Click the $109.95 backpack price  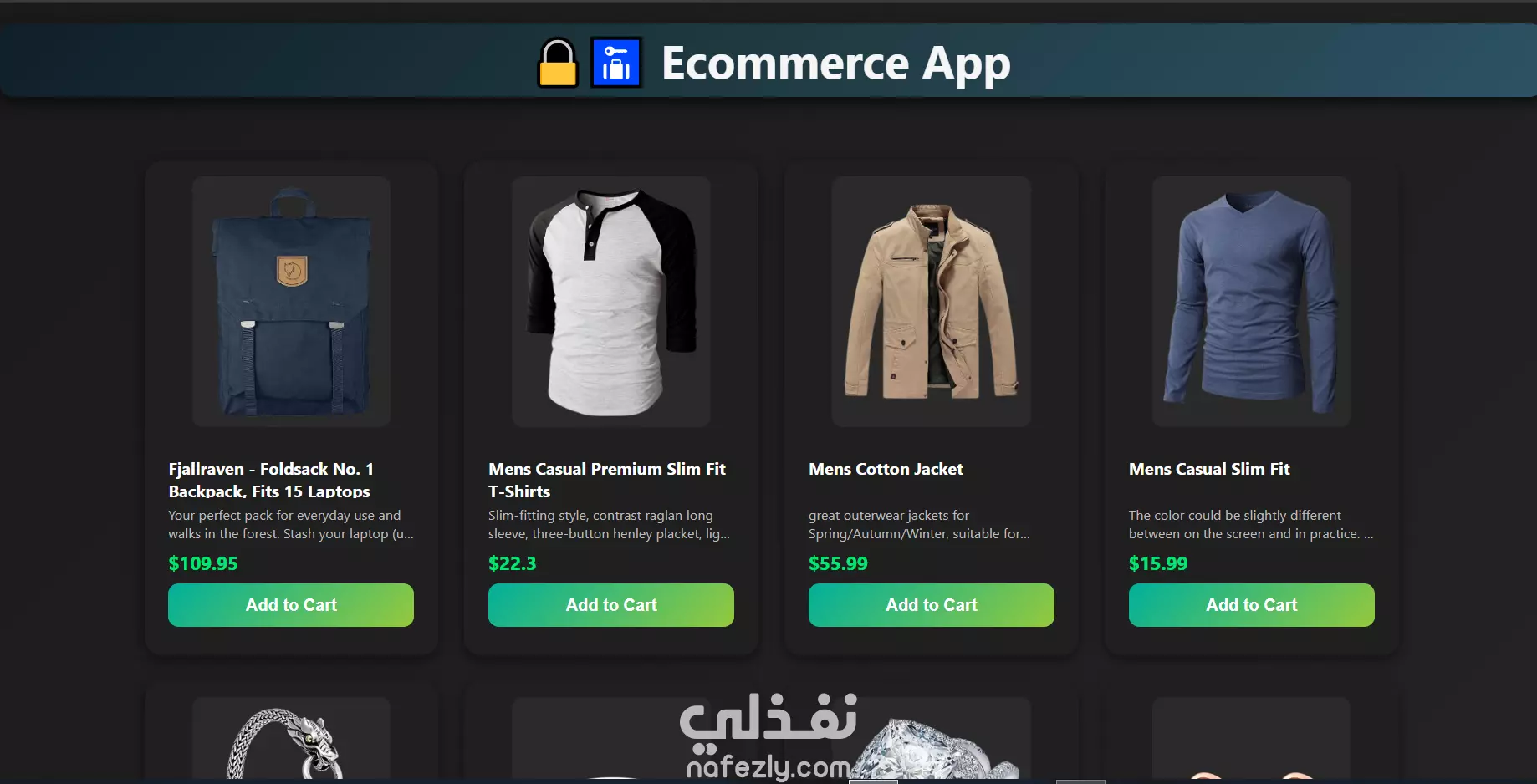pyautogui.click(x=203, y=563)
